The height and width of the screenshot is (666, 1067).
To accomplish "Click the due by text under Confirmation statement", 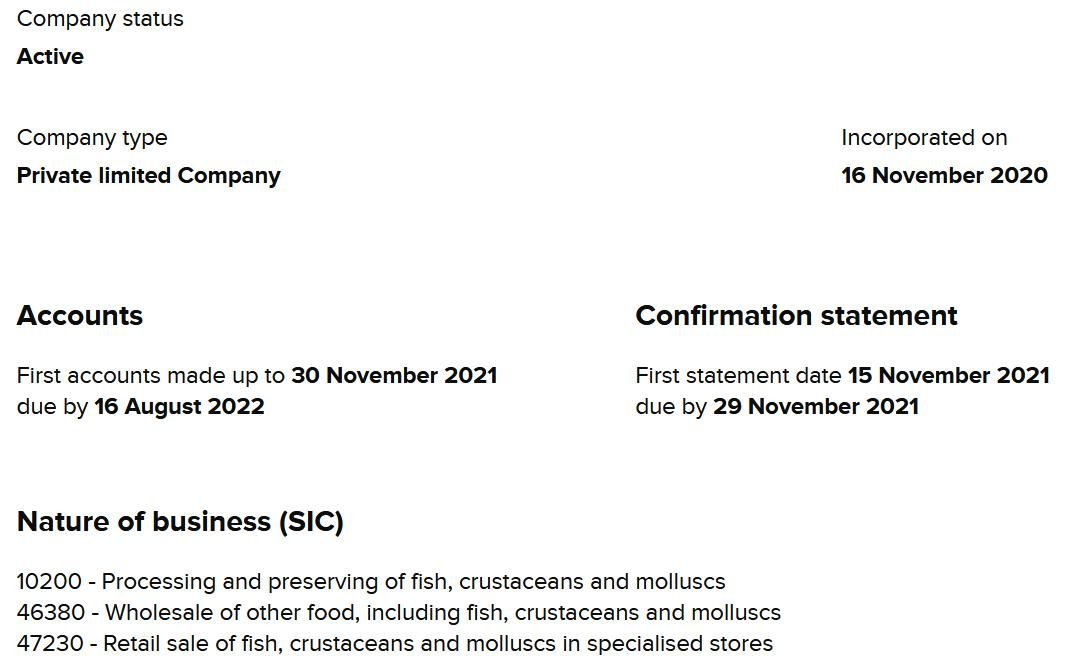I will (671, 407).
